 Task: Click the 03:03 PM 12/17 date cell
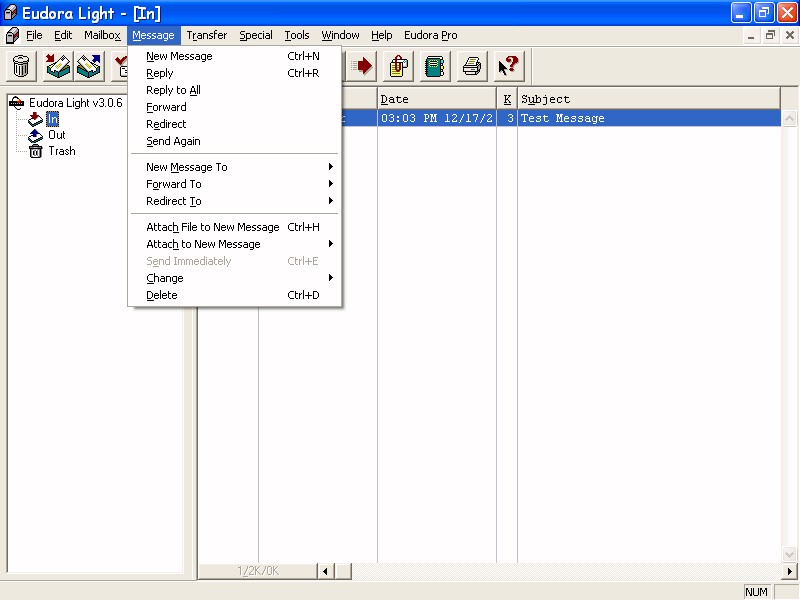pyautogui.click(x=437, y=118)
